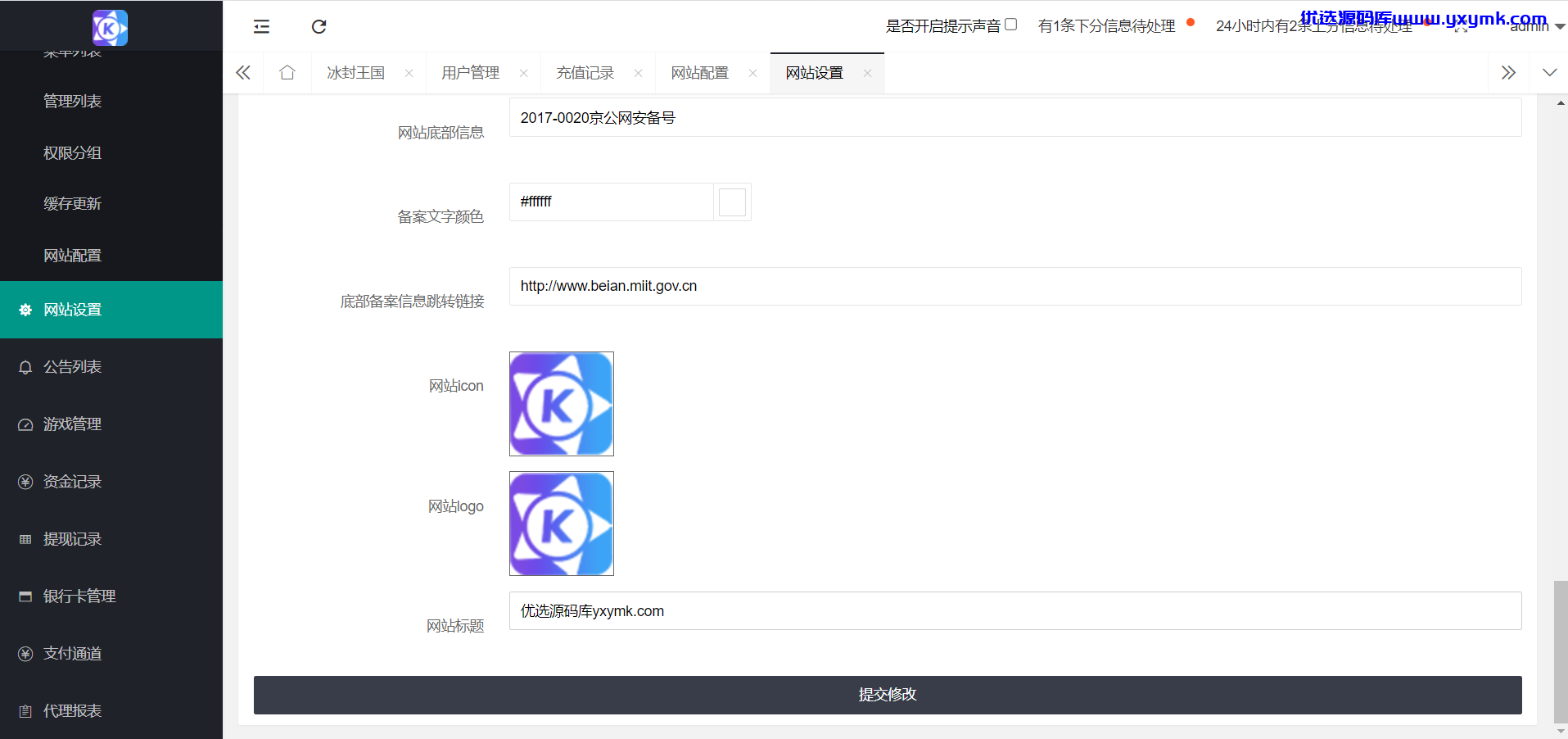
Task: Click the 网站icon image thumbnail
Action: coord(562,404)
